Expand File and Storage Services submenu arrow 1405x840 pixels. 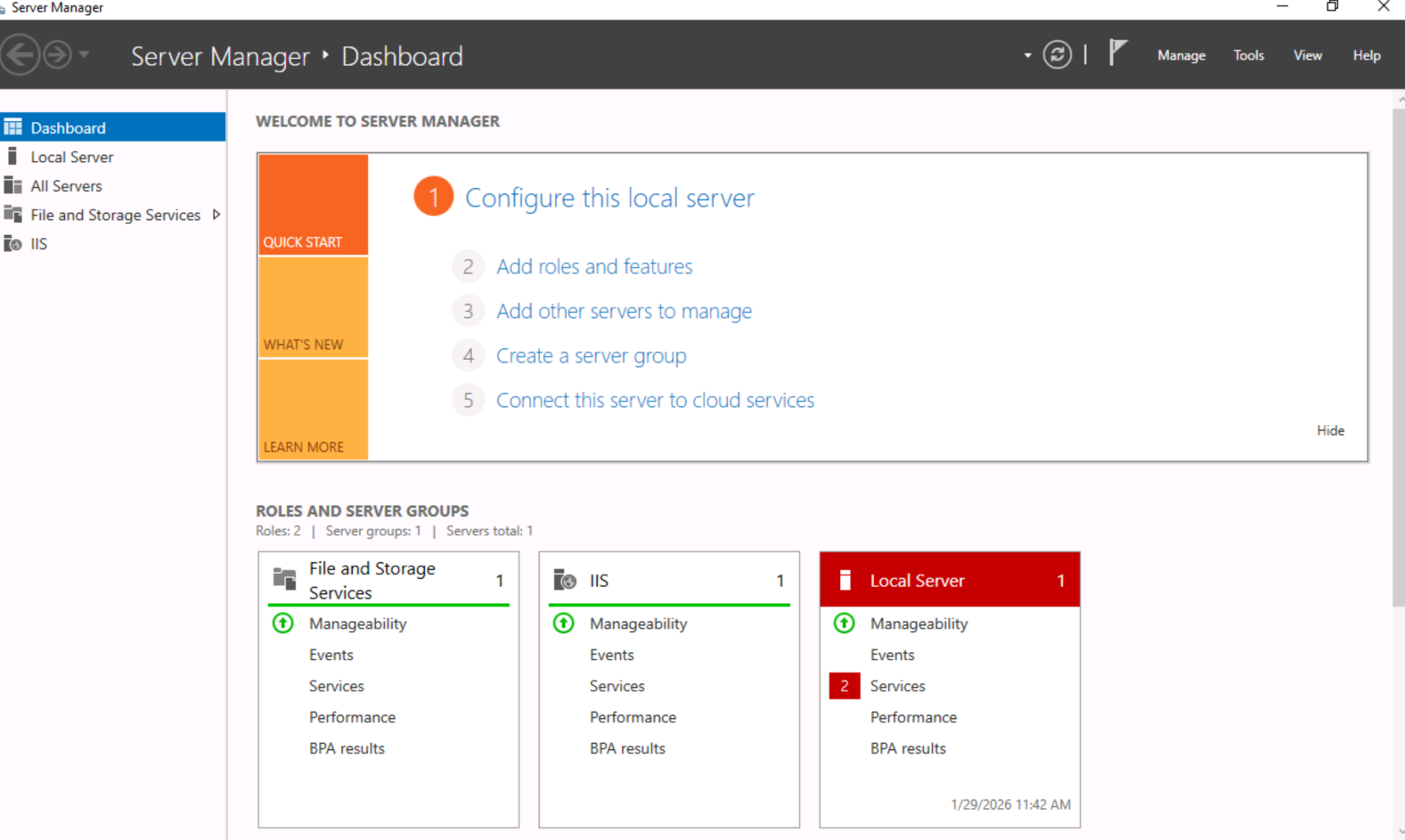(216, 215)
